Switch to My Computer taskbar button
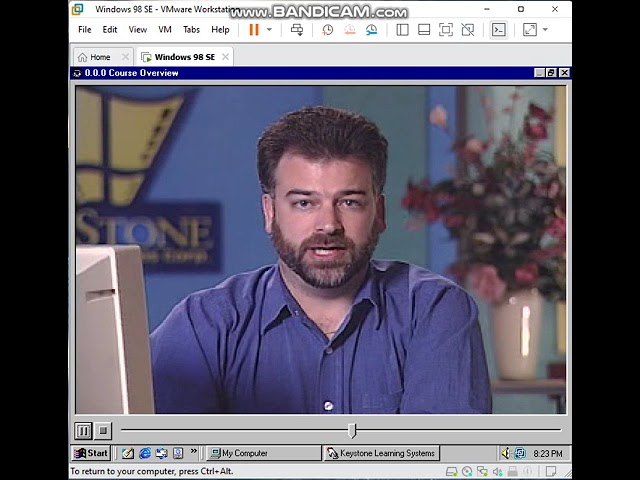Viewport: 640px width, 480px height. tap(264, 453)
